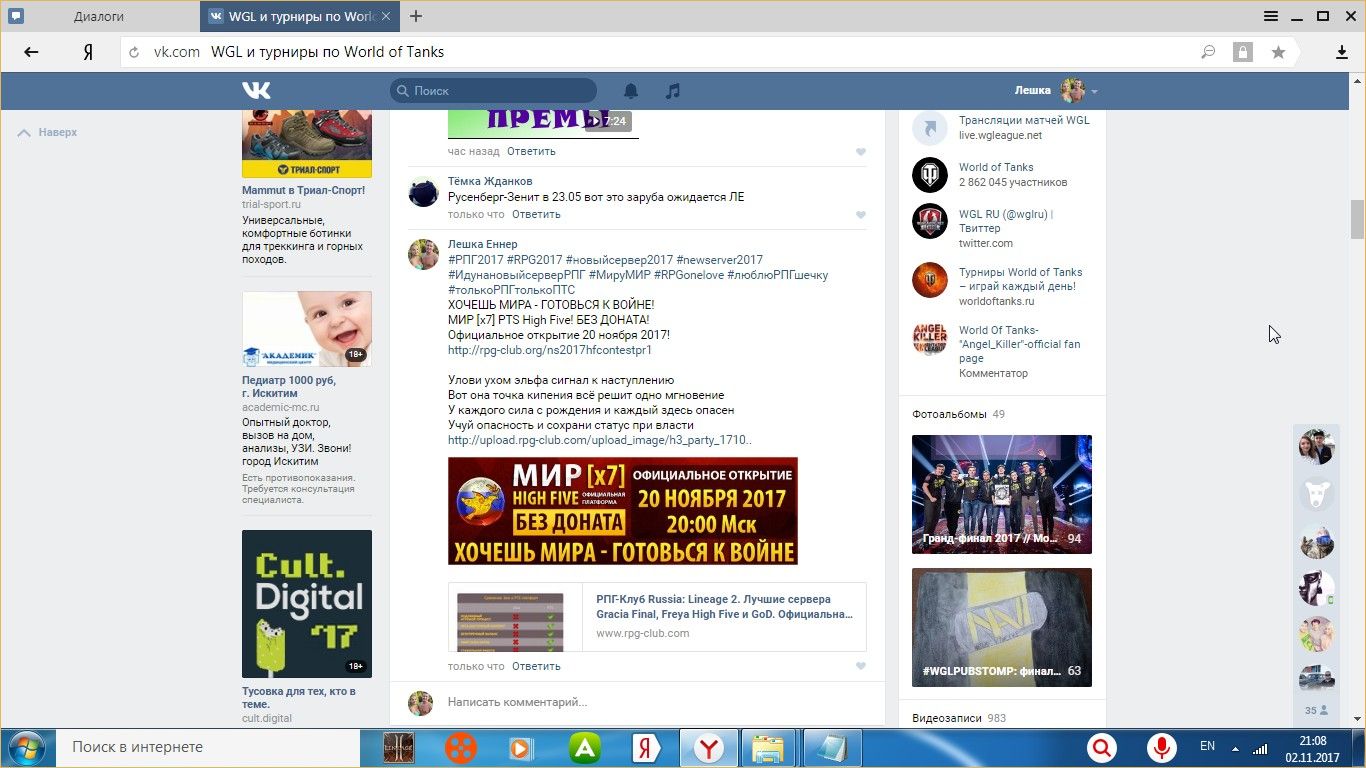The height and width of the screenshot is (768, 1366).
Task: Open WGL RU Twitter link
Action: click(1006, 221)
